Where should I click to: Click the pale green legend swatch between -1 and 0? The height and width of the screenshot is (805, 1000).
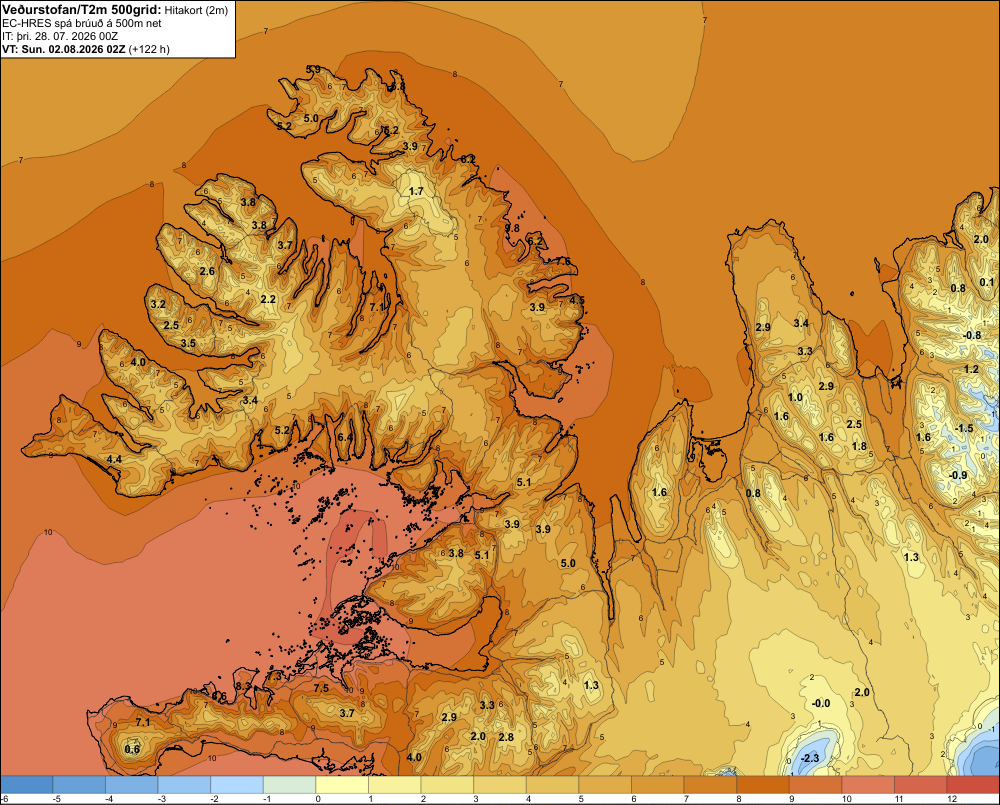[290, 785]
